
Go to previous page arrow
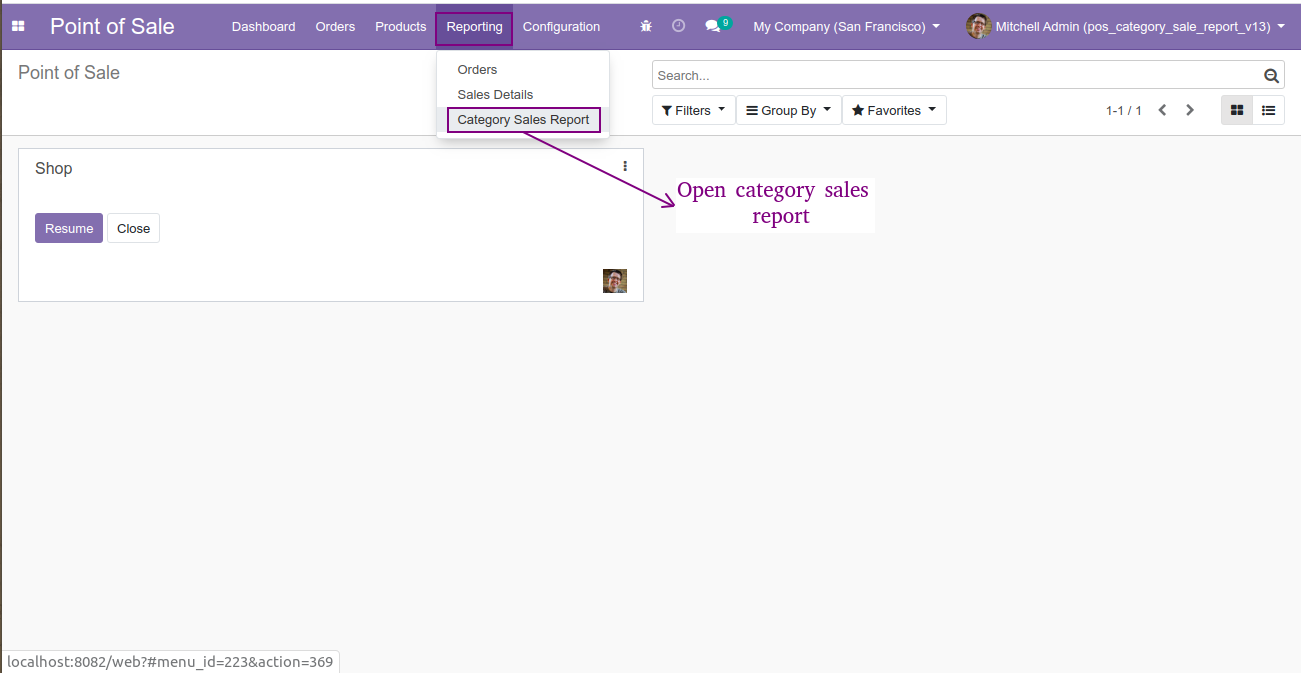pos(1162,110)
